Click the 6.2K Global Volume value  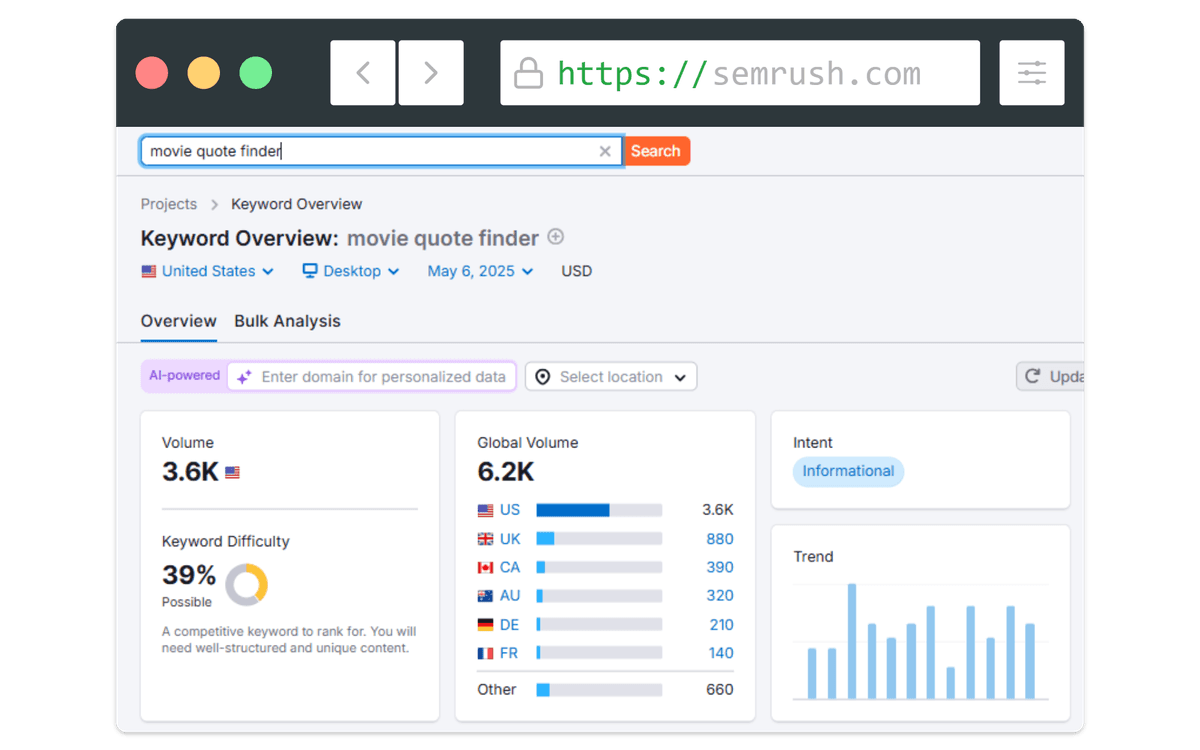506,472
